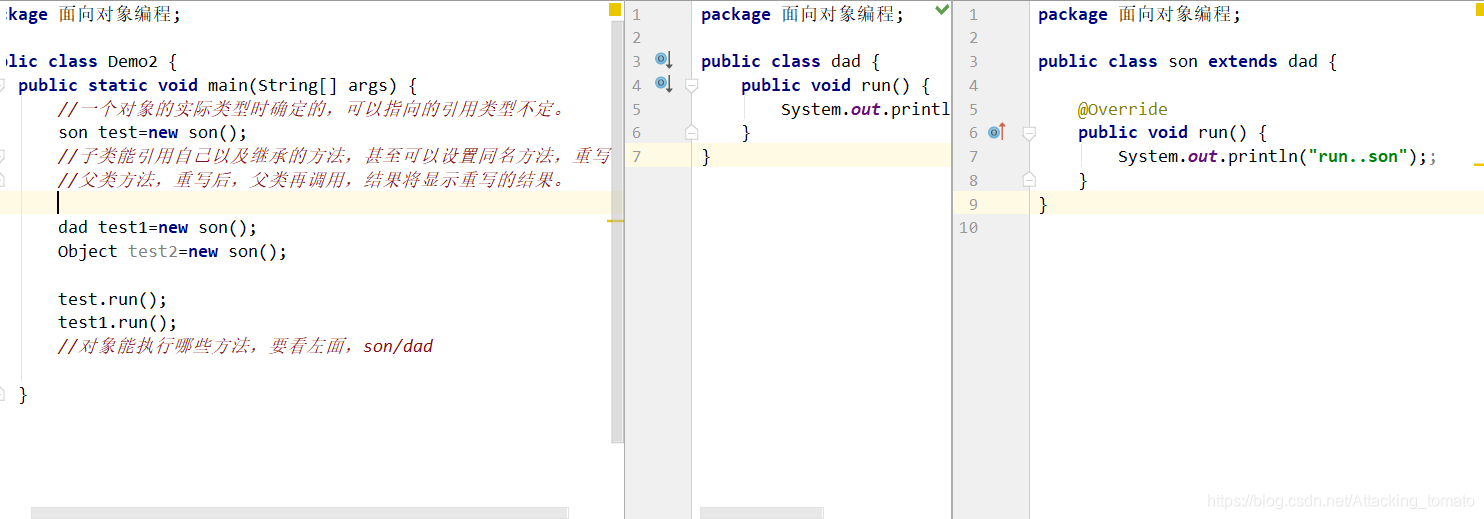The image size is (1484, 519).
Task: Collapse run() method fold in dad class
Action: click(691, 86)
